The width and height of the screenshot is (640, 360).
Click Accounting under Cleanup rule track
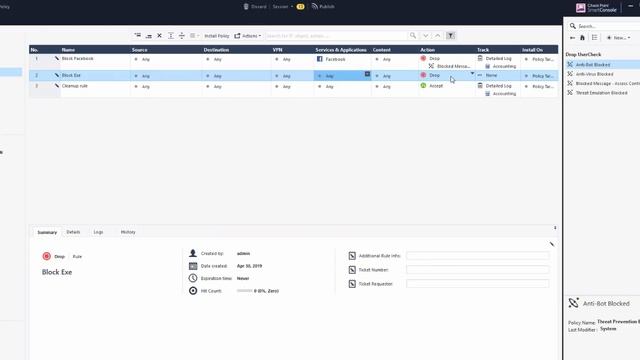500,93
